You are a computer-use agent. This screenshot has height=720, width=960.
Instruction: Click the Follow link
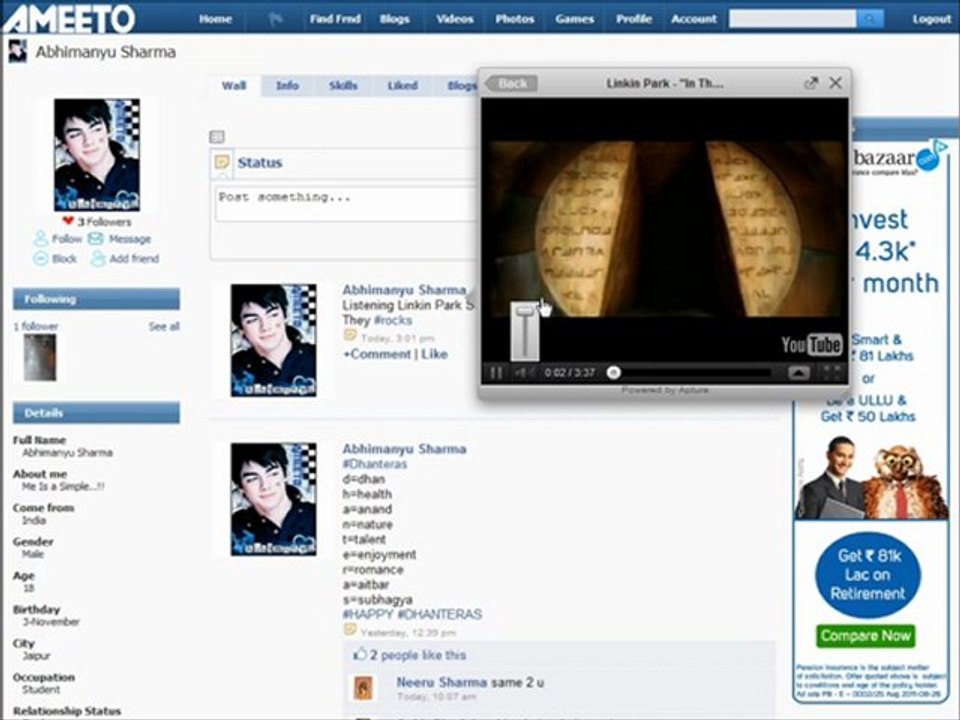click(67, 239)
